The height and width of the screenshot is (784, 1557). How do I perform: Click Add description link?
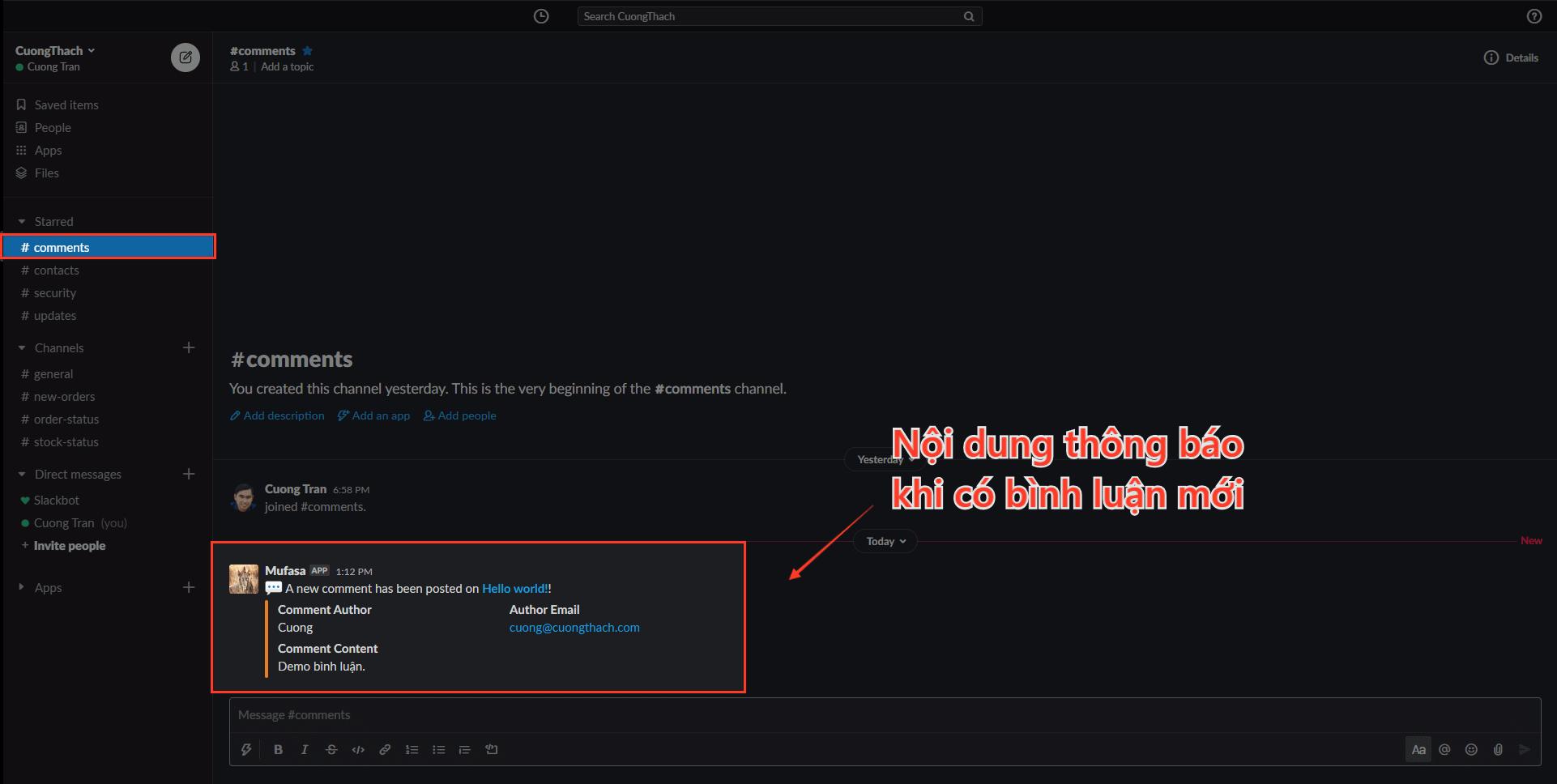pyautogui.click(x=277, y=415)
